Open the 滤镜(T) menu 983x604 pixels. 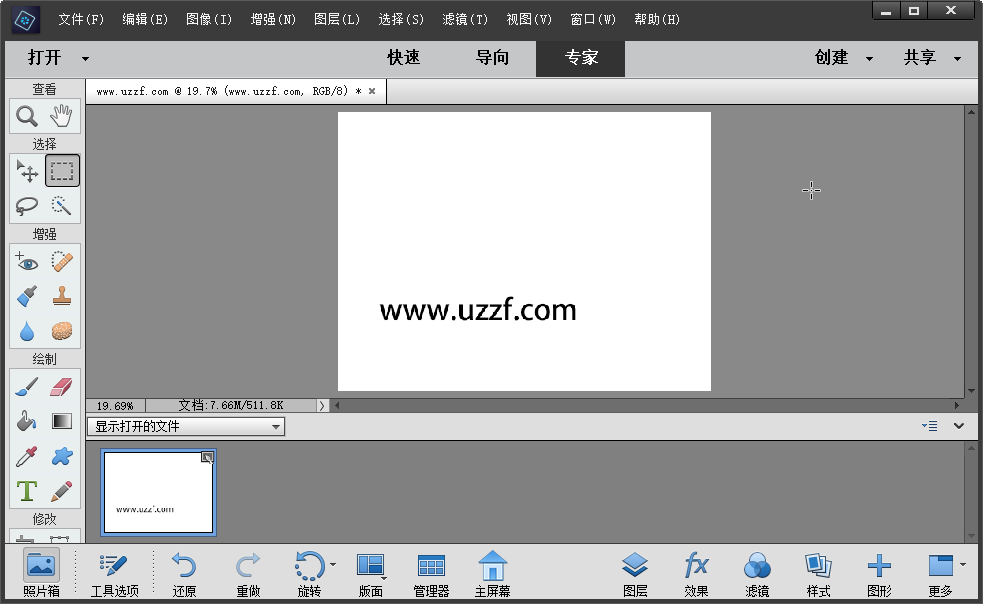465,19
